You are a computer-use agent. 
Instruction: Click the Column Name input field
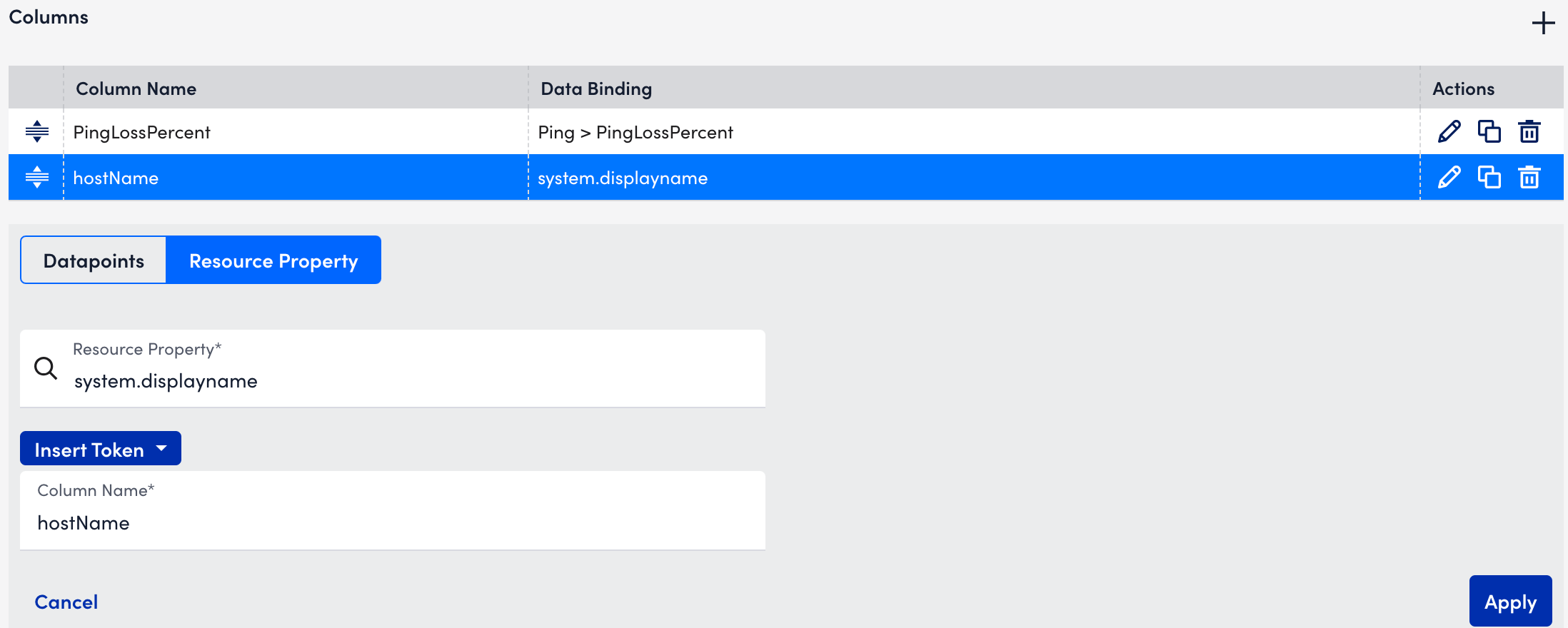click(x=393, y=522)
